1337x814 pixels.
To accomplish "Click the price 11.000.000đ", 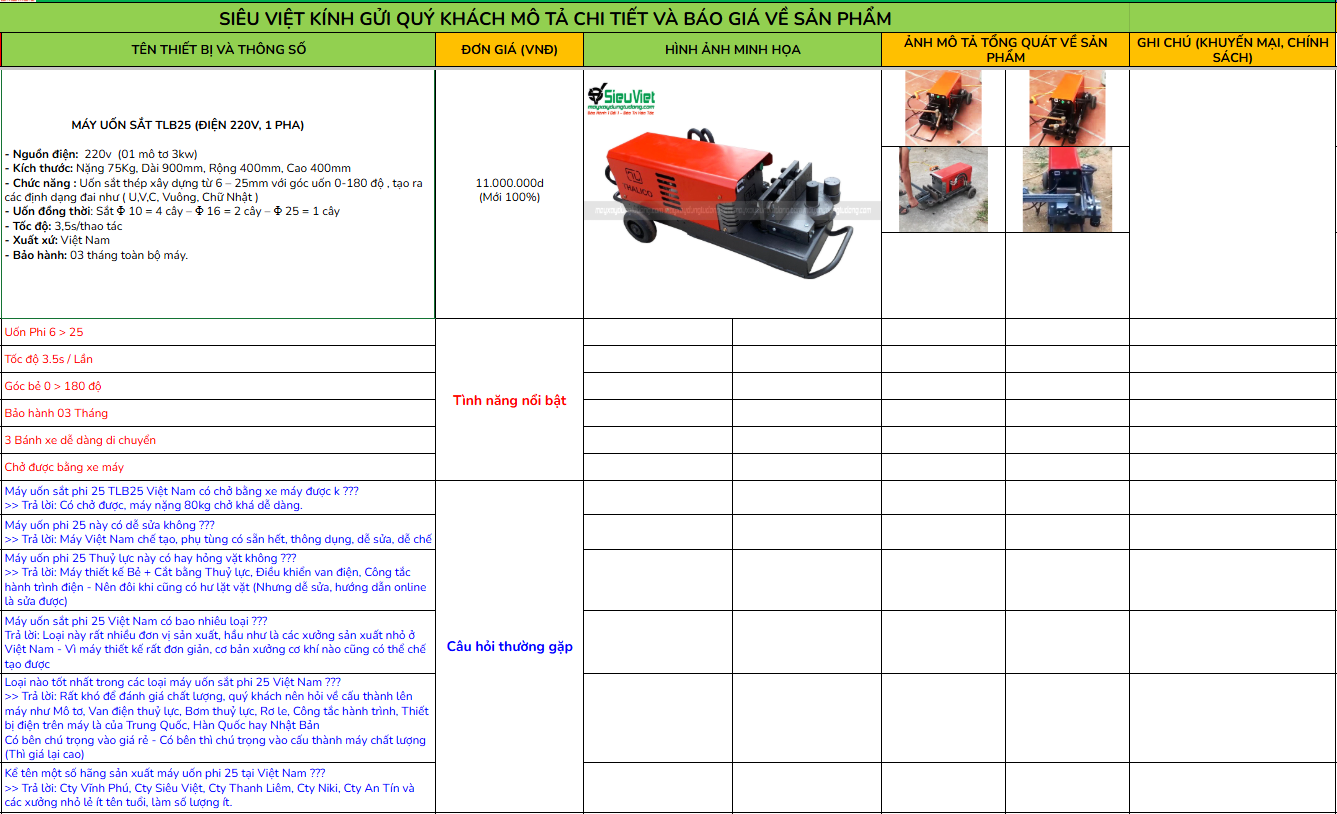I will pyautogui.click(x=509, y=183).
